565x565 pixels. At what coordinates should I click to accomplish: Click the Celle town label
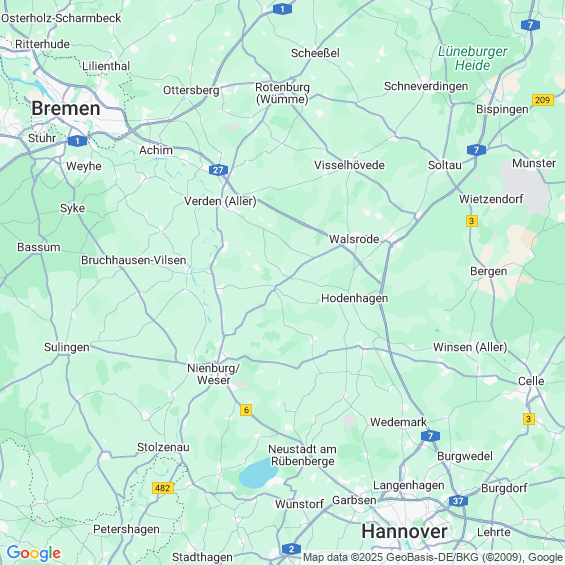click(531, 381)
